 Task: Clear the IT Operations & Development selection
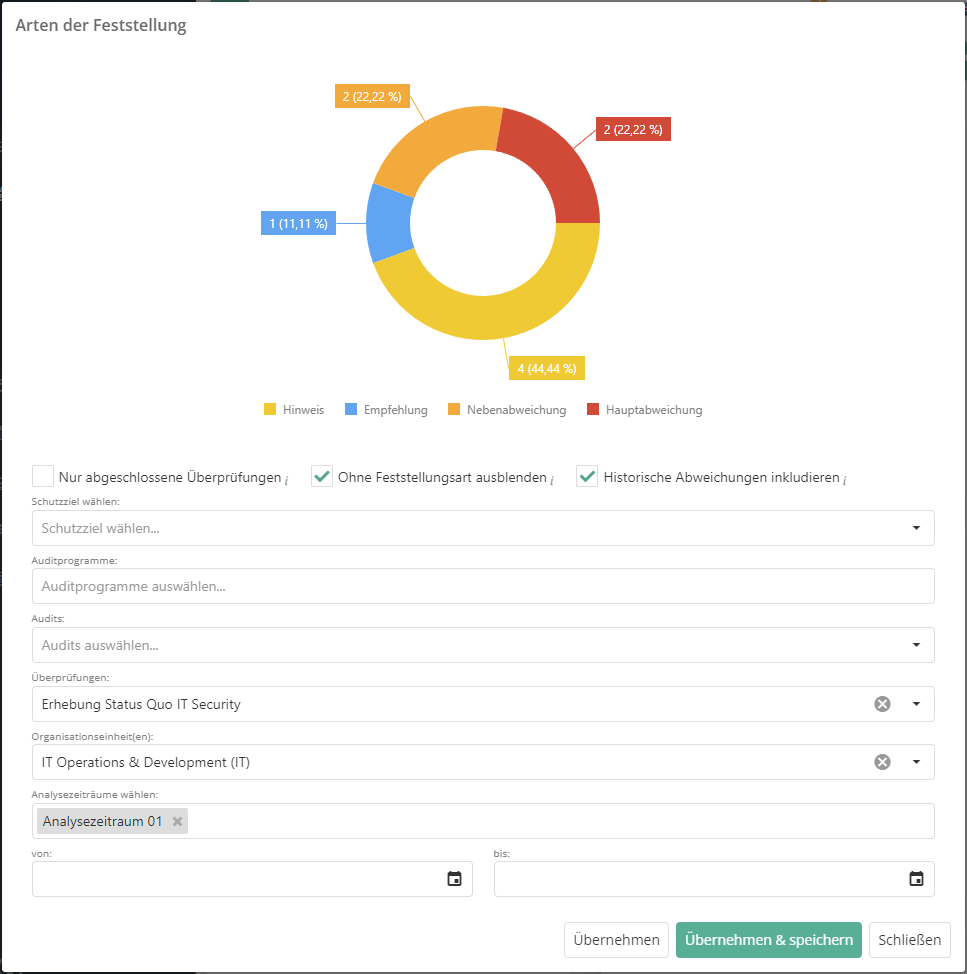pyautogui.click(x=882, y=762)
